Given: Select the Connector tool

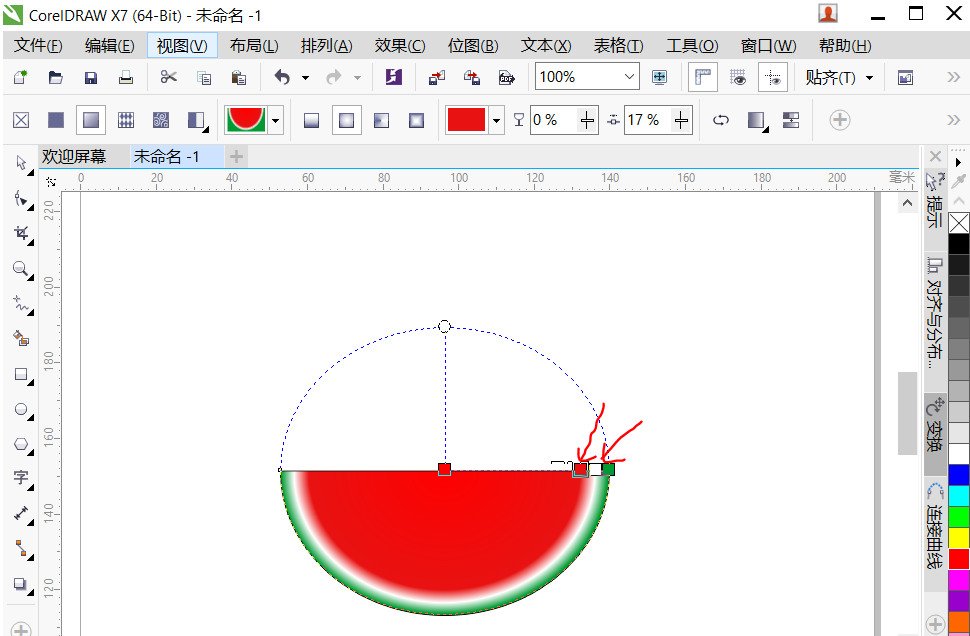Looking at the screenshot, I should pyautogui.click(x=21, y=548).
